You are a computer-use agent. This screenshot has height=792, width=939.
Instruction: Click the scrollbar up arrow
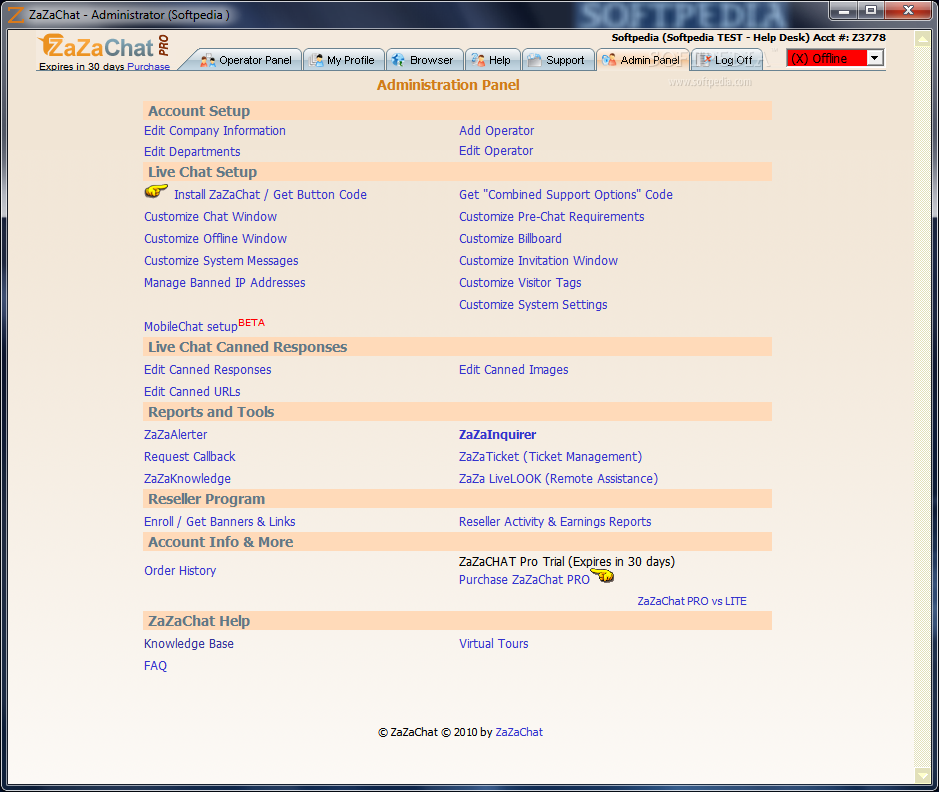(922, 40)
